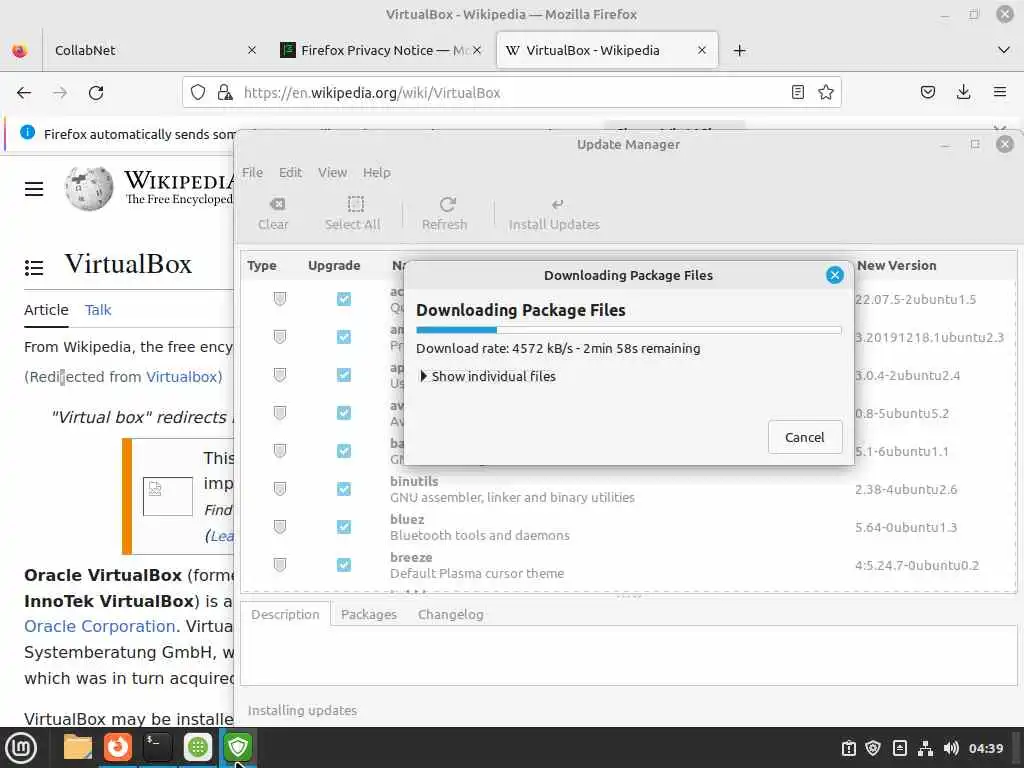Open the Files folder in taskbar
This screenshot has height=768, width=1024.
click(78, 747)
